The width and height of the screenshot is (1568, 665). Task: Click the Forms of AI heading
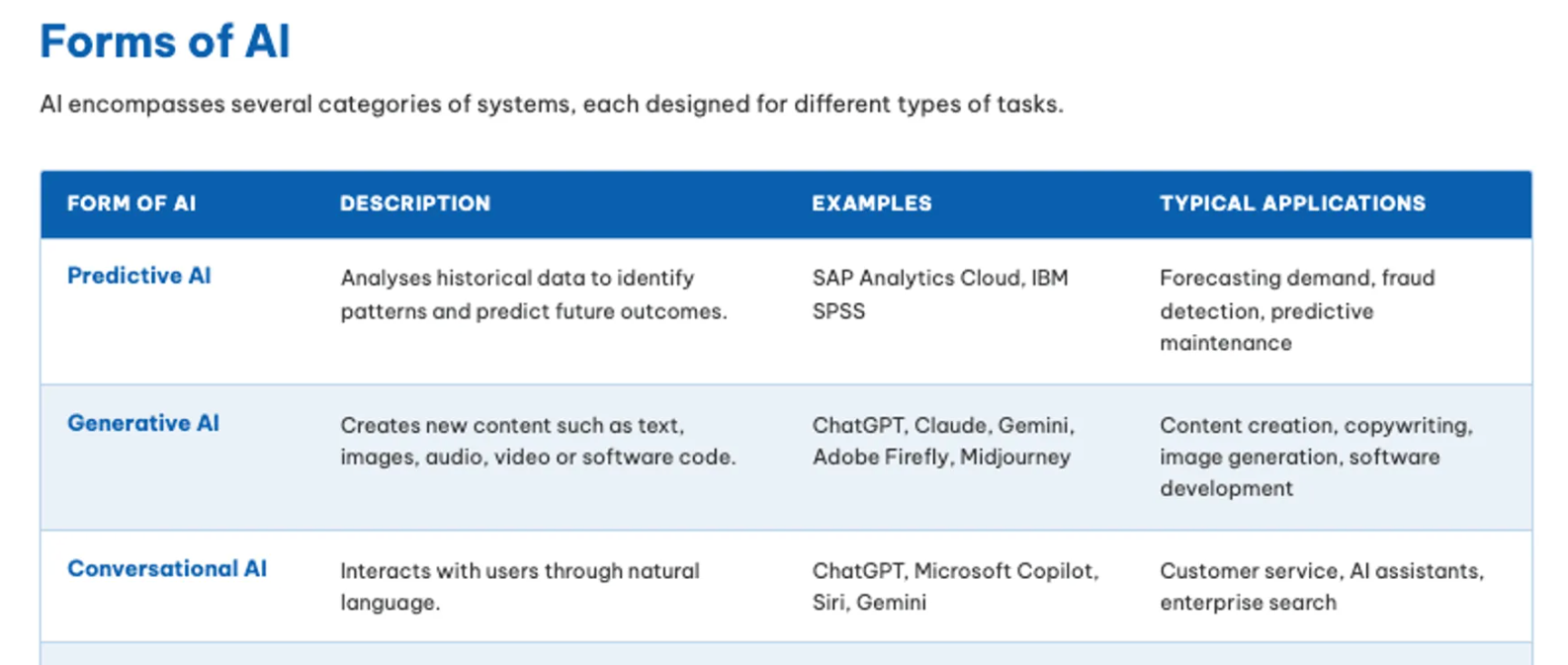pyautogui.click(x=164, y=42)
